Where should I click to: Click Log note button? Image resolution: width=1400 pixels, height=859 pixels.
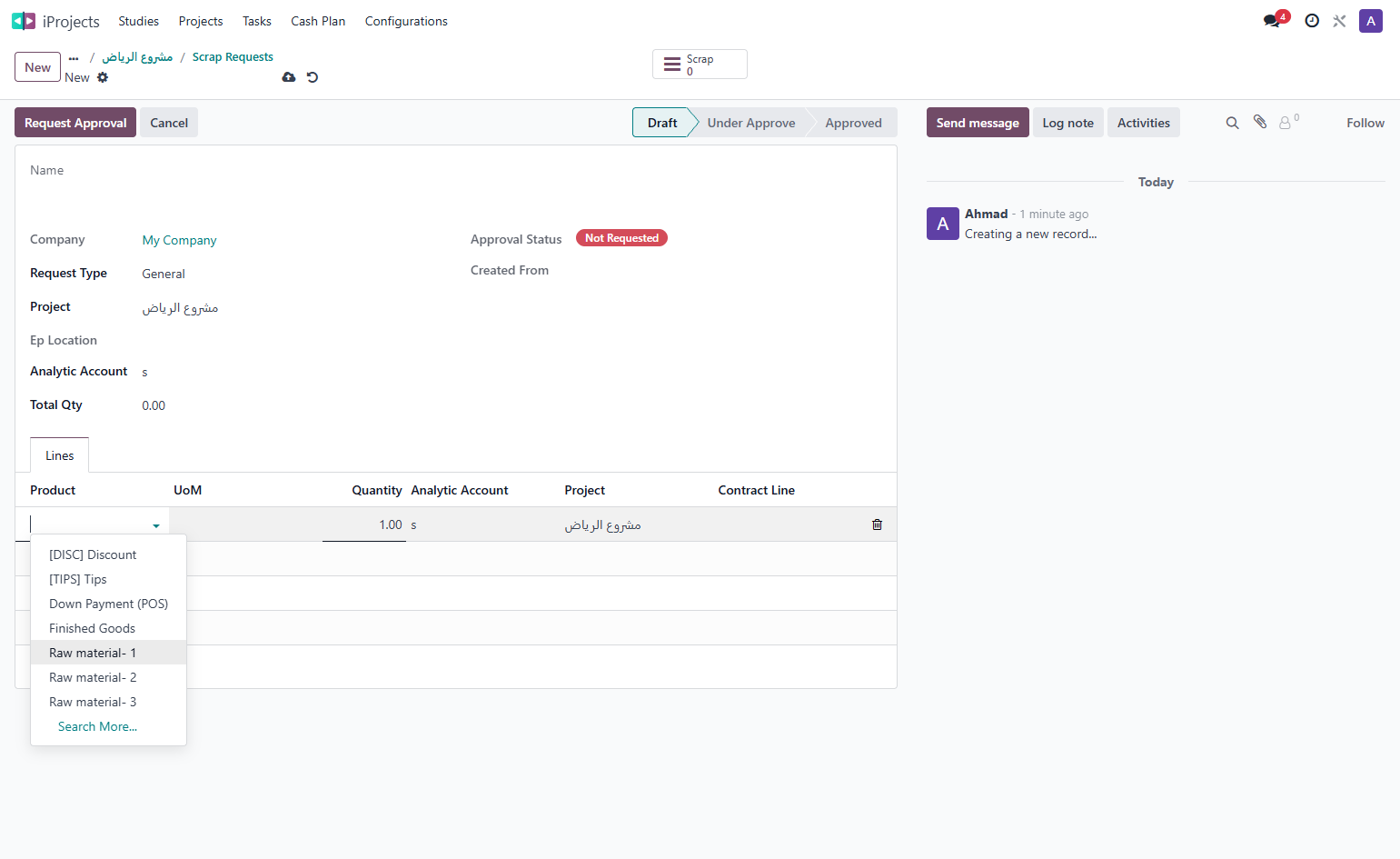point(1068,123)
